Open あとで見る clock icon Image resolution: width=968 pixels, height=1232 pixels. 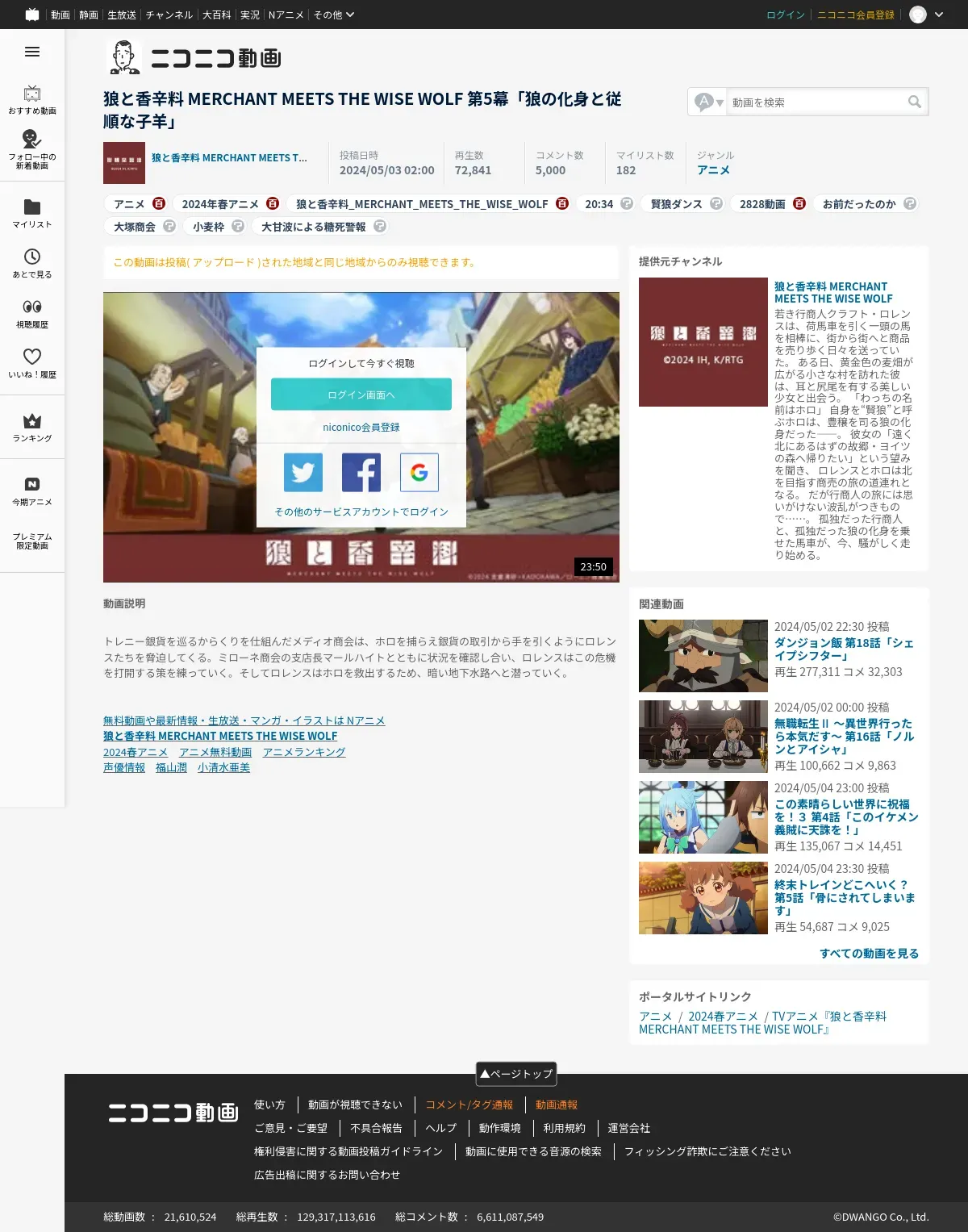pos(32,257)
